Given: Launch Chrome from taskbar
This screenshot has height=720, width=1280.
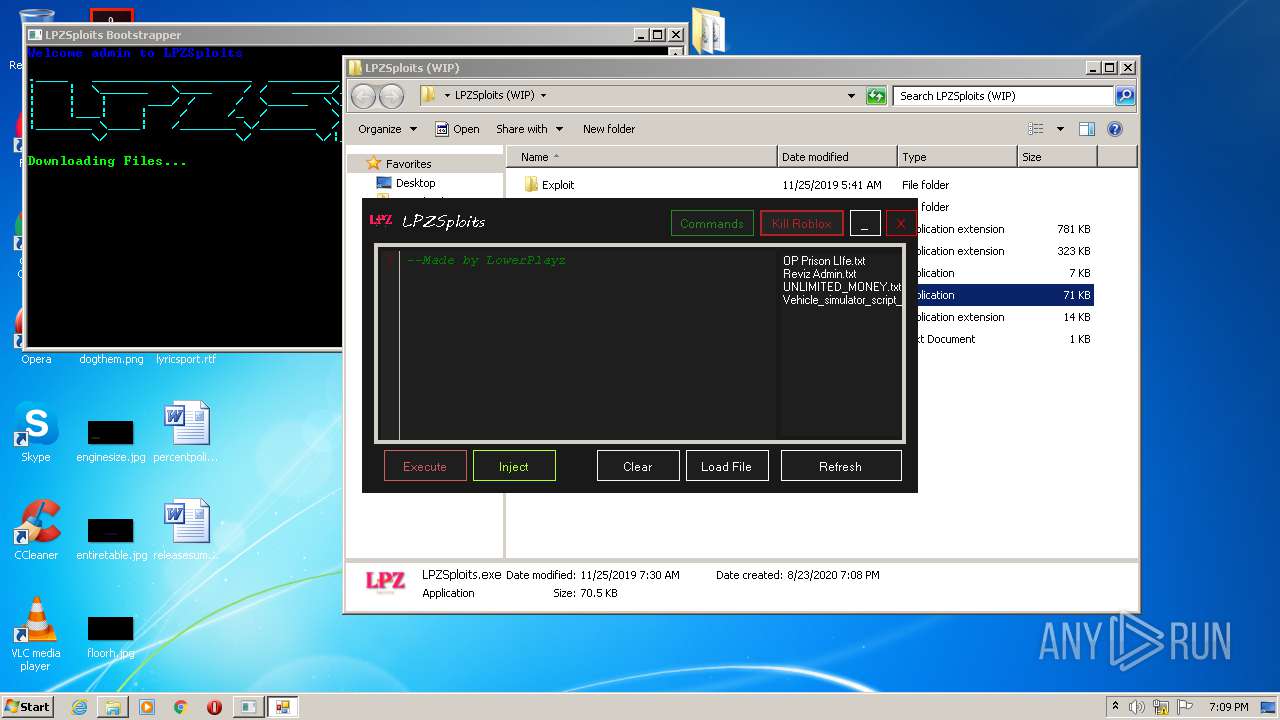Looking at the screenshot, I should coord(181,707).
